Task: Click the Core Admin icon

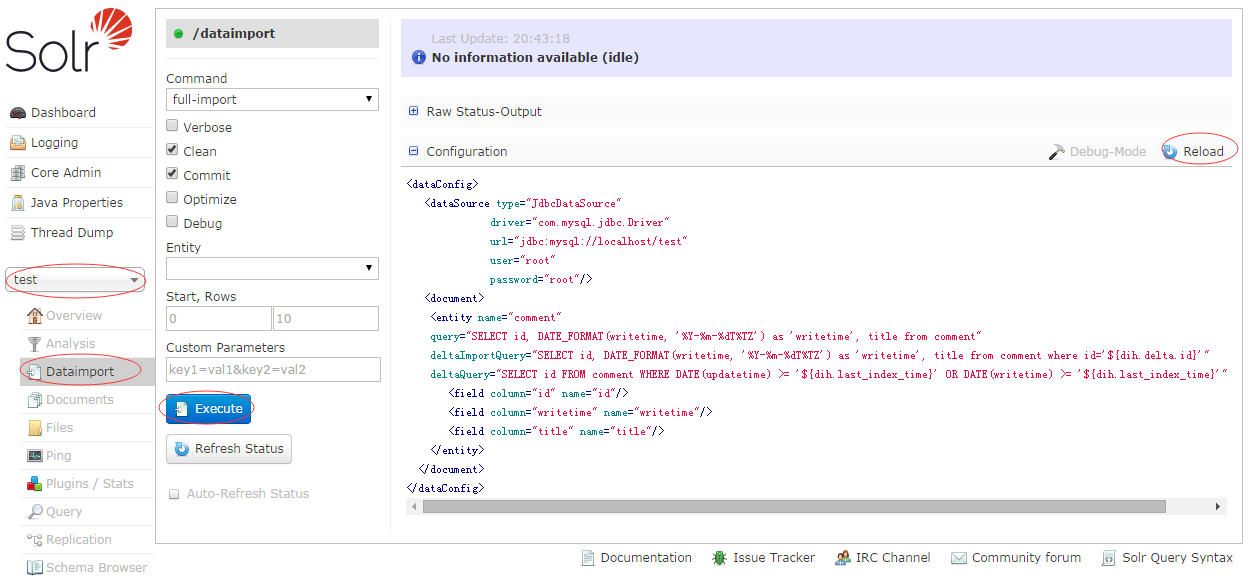Action: pyautogui.click(x=18, y=173)
